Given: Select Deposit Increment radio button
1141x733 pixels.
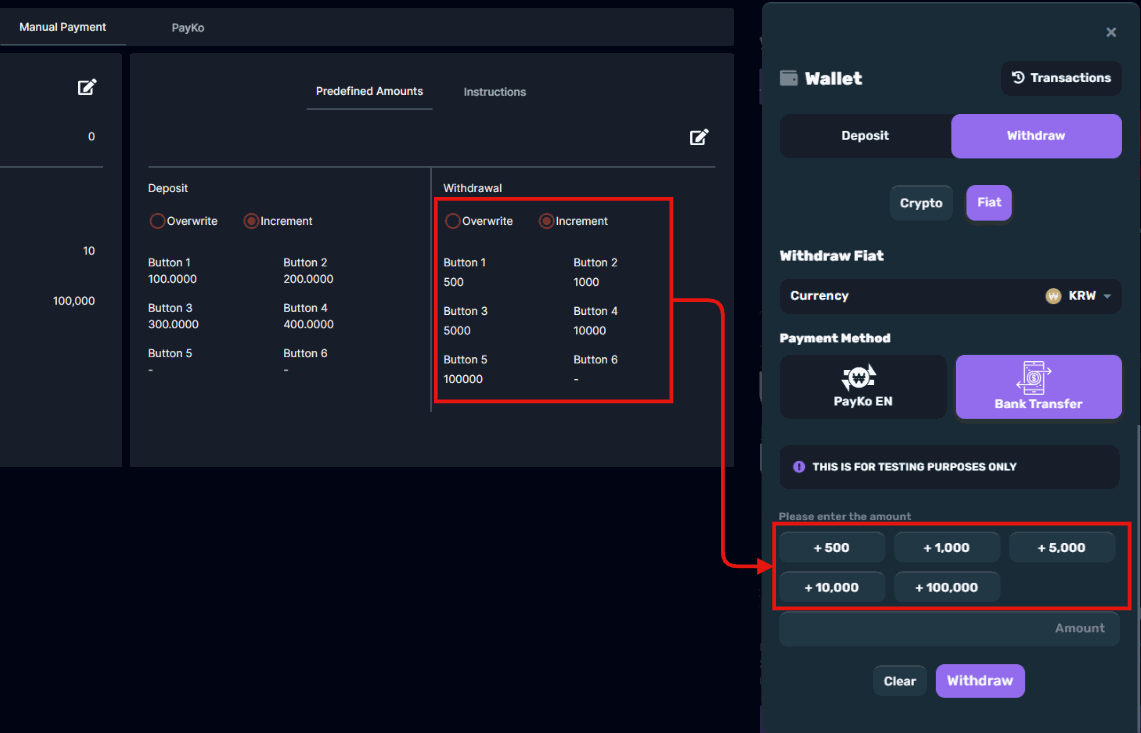Looking at the screenshot, I should point(251,221).
